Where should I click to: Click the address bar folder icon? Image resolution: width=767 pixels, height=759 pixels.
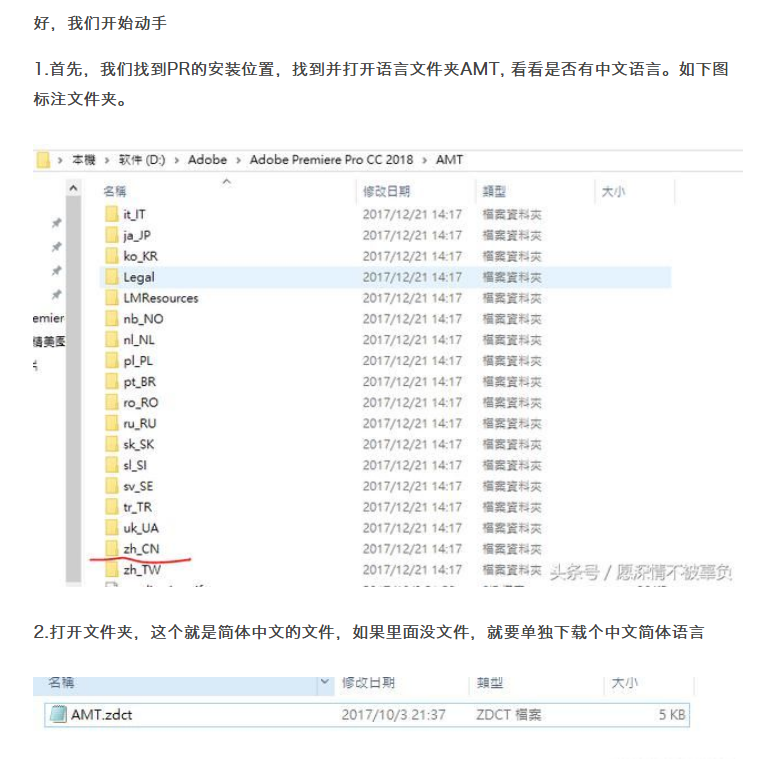(x=43, y=160)
